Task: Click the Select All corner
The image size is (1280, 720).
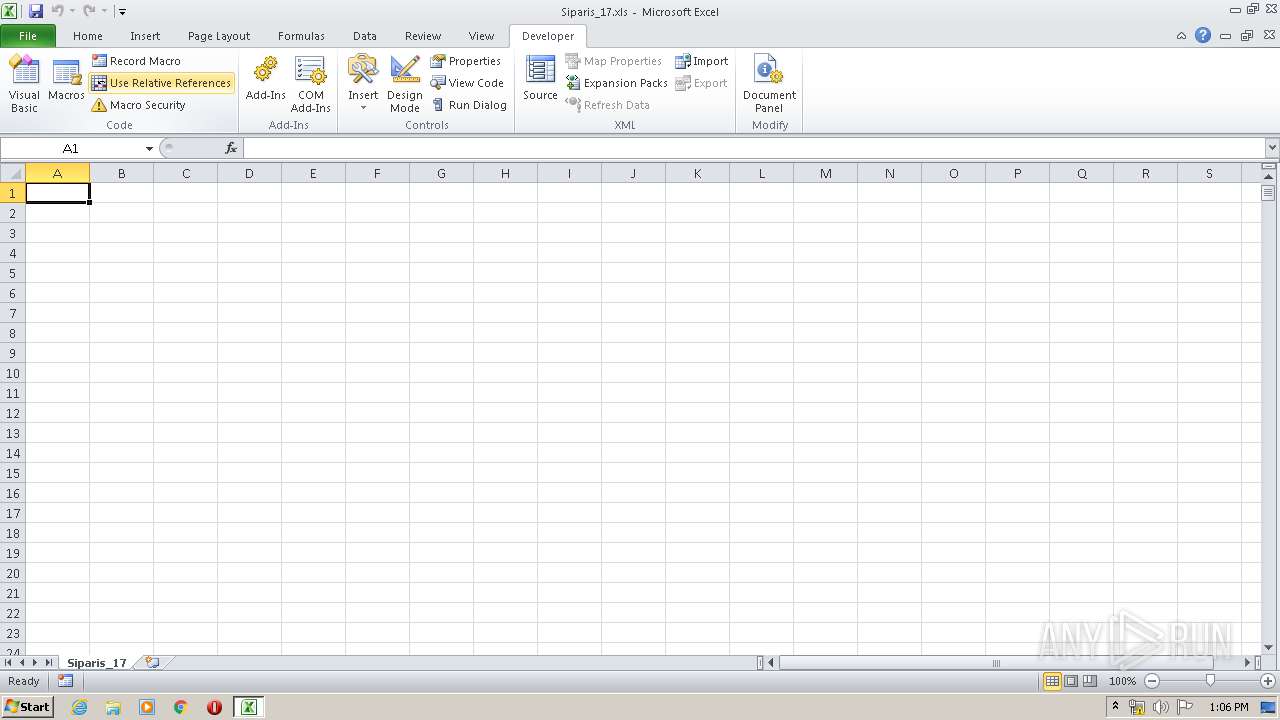Action: pos(13,173)
